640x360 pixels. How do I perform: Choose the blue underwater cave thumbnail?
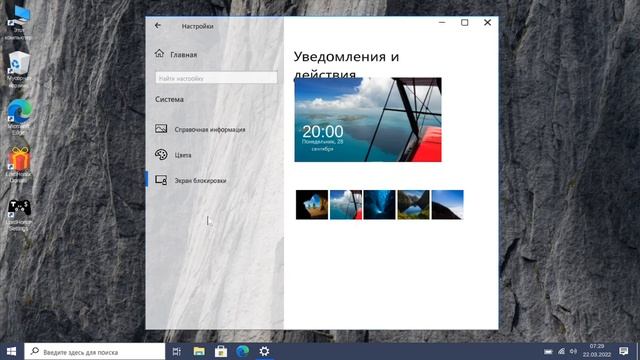click(x=380, y=204)
